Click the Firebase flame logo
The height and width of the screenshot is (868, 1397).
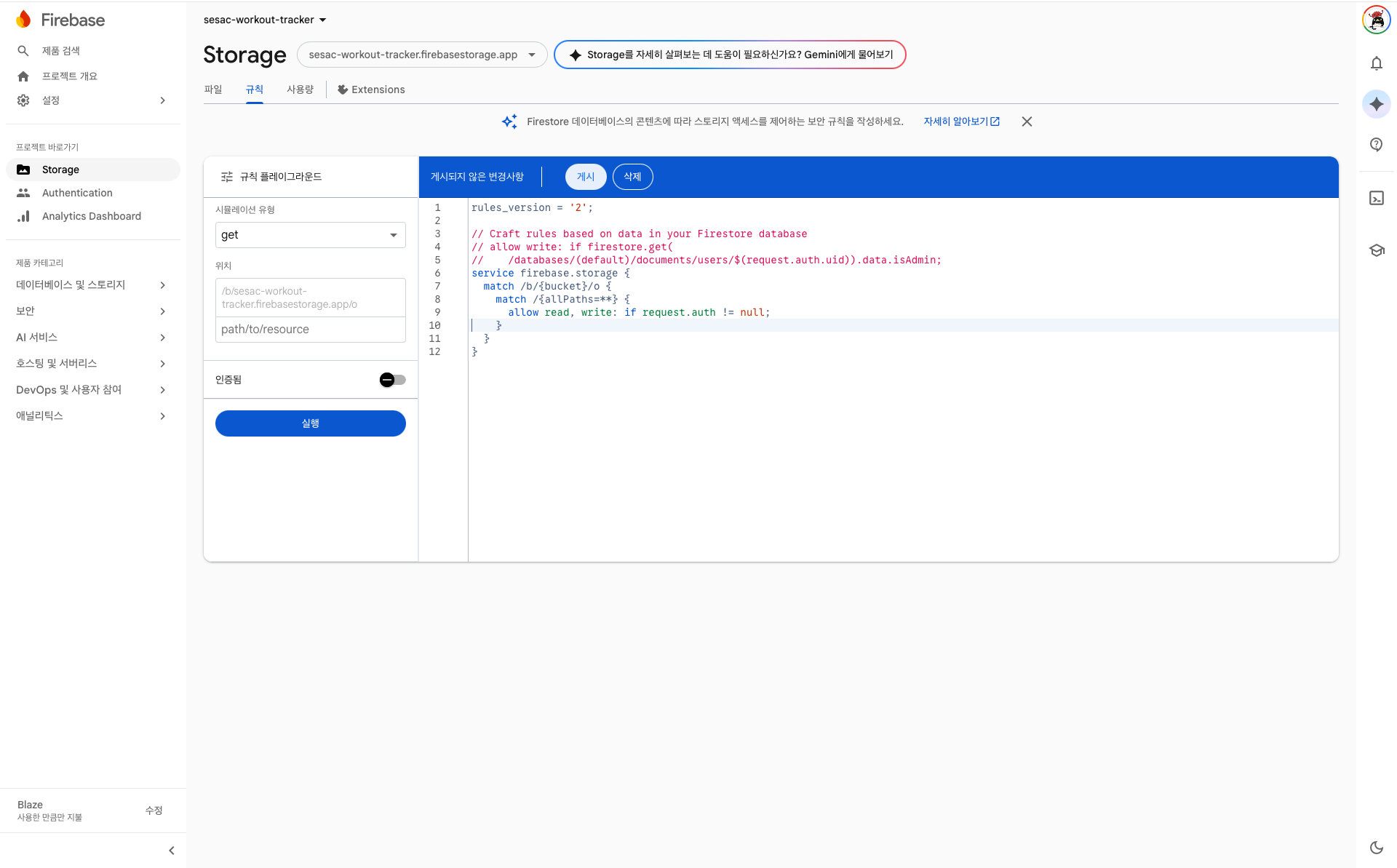click(23, 20)
